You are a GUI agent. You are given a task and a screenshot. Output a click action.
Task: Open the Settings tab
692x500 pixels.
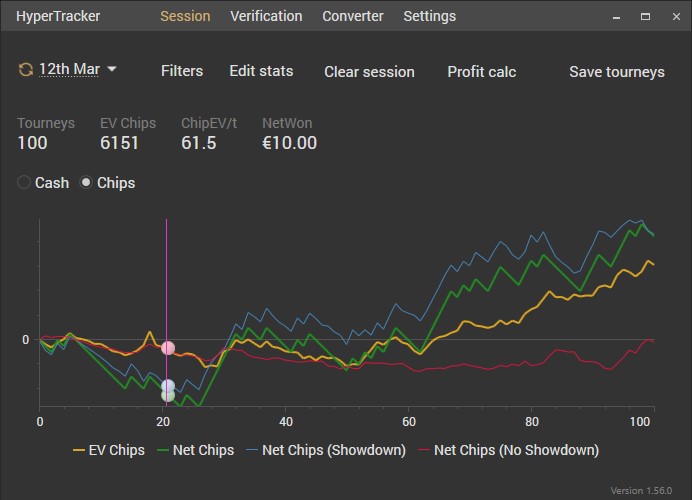coord(429,16)
